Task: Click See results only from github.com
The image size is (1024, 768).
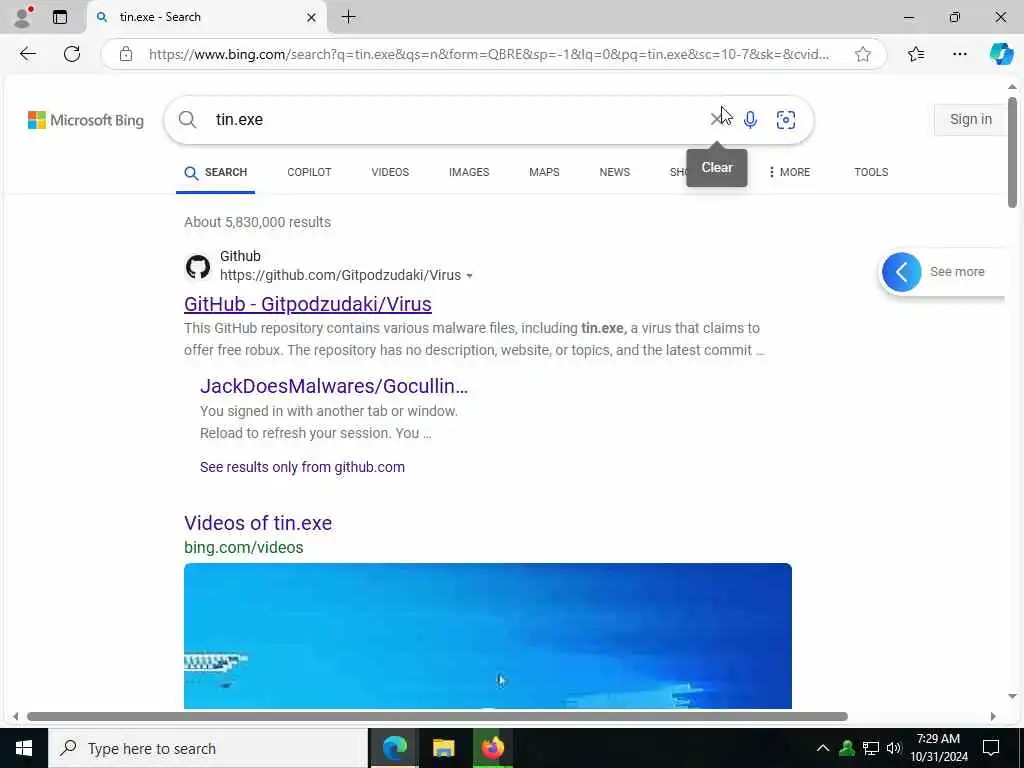Action: 302,467
